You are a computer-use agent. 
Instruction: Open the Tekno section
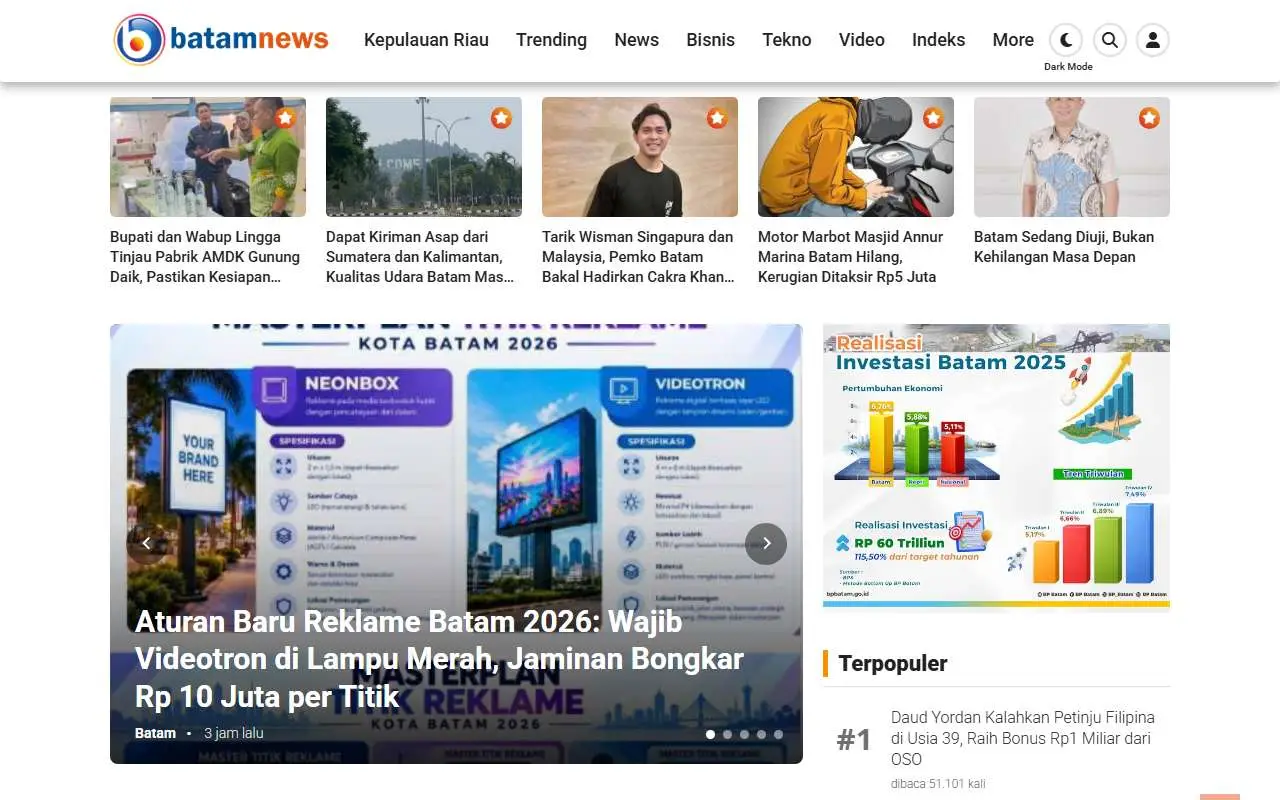[787, 40]
